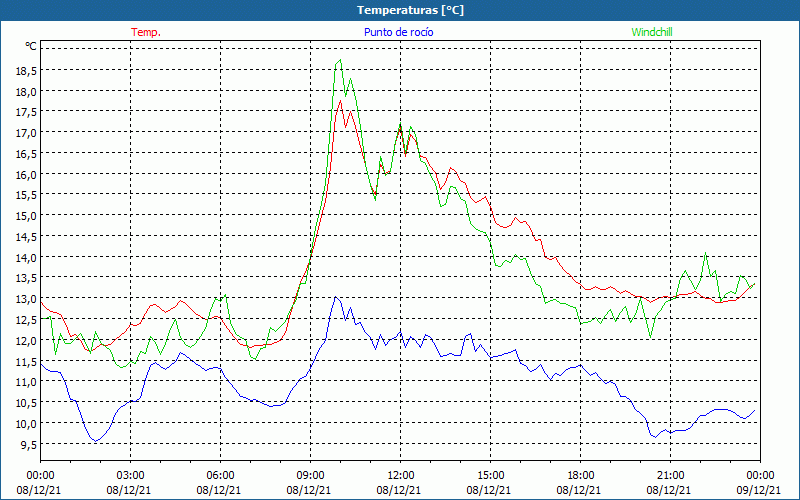Click the 10,0 y-axis value
Image resolution: width=800 pixels, height=500 pixels.
[27, 423]
